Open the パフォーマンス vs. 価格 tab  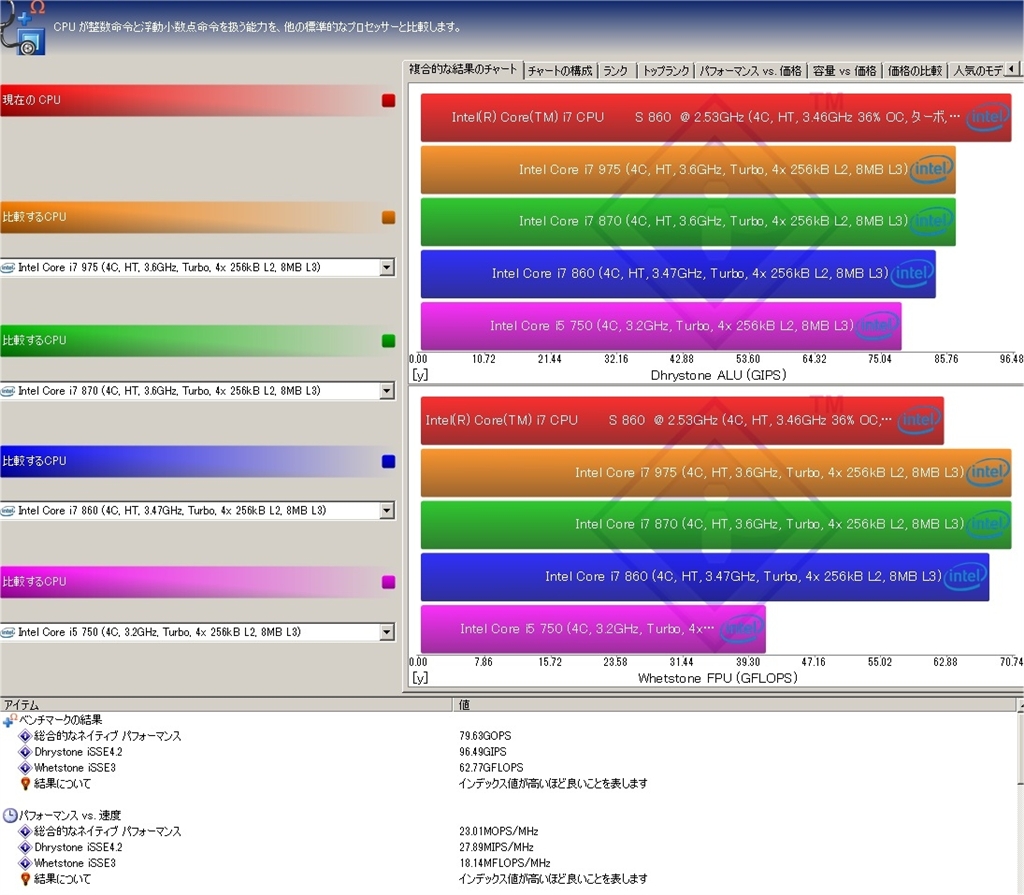click(750, 71)
